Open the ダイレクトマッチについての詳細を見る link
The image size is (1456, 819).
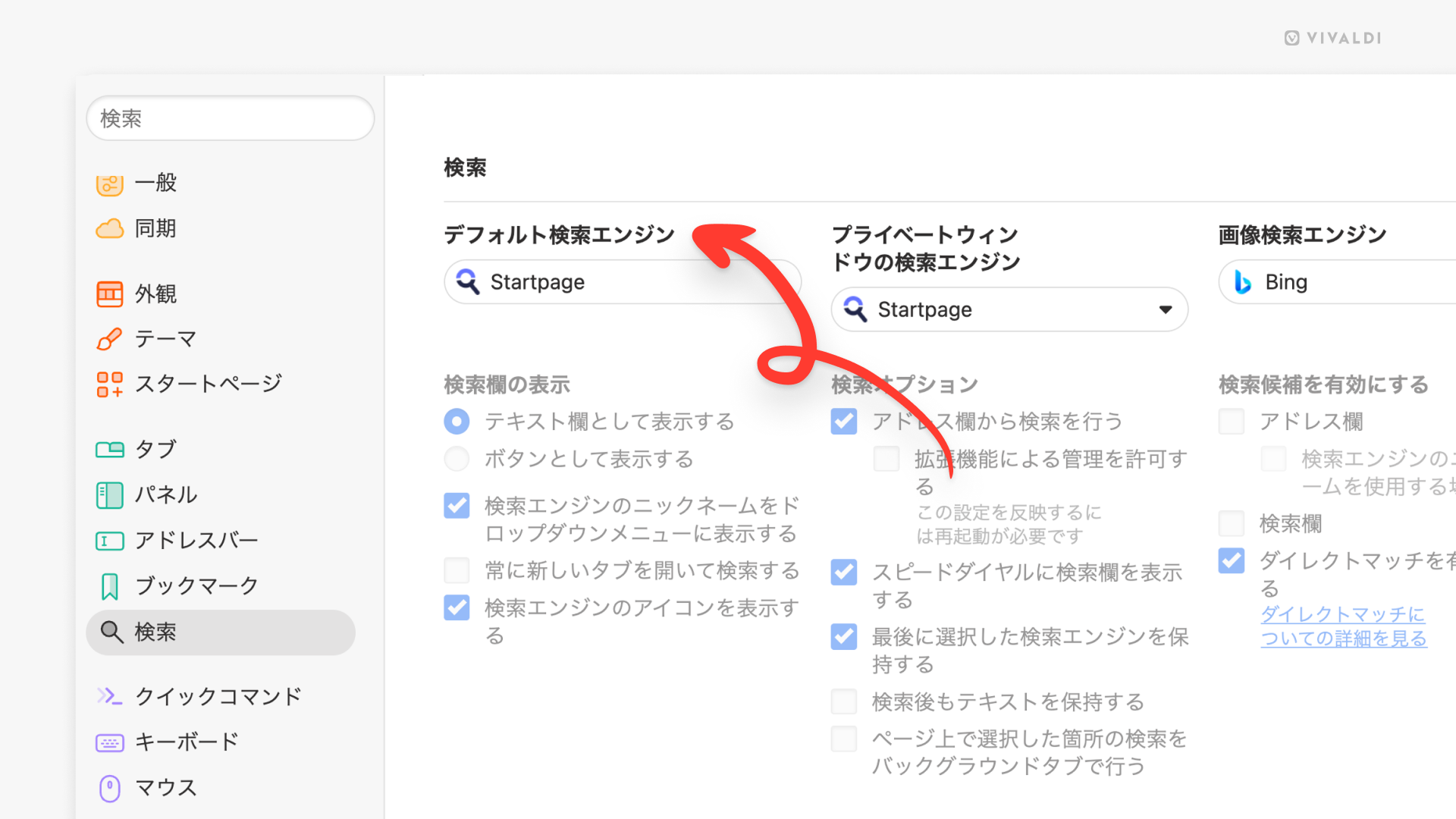click(x=1343, y=626)
